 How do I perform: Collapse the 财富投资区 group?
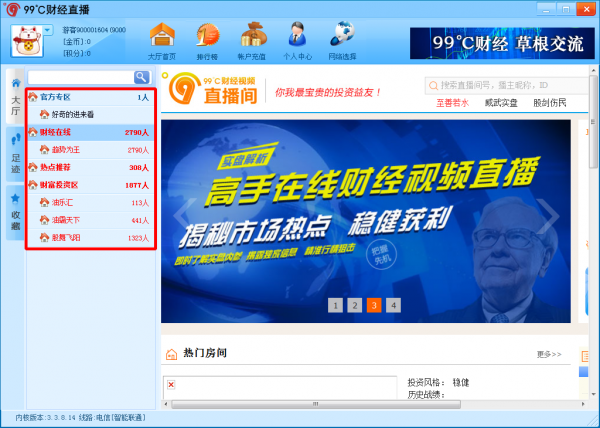click(x=90, y=185)
